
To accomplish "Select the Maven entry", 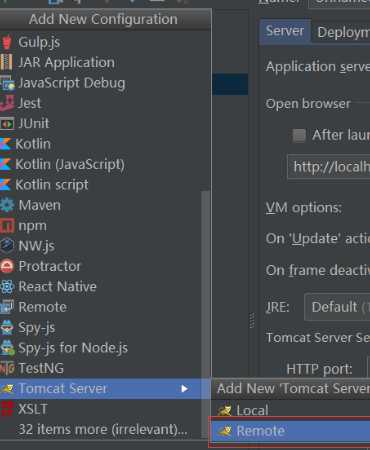I will coord(105,205).
